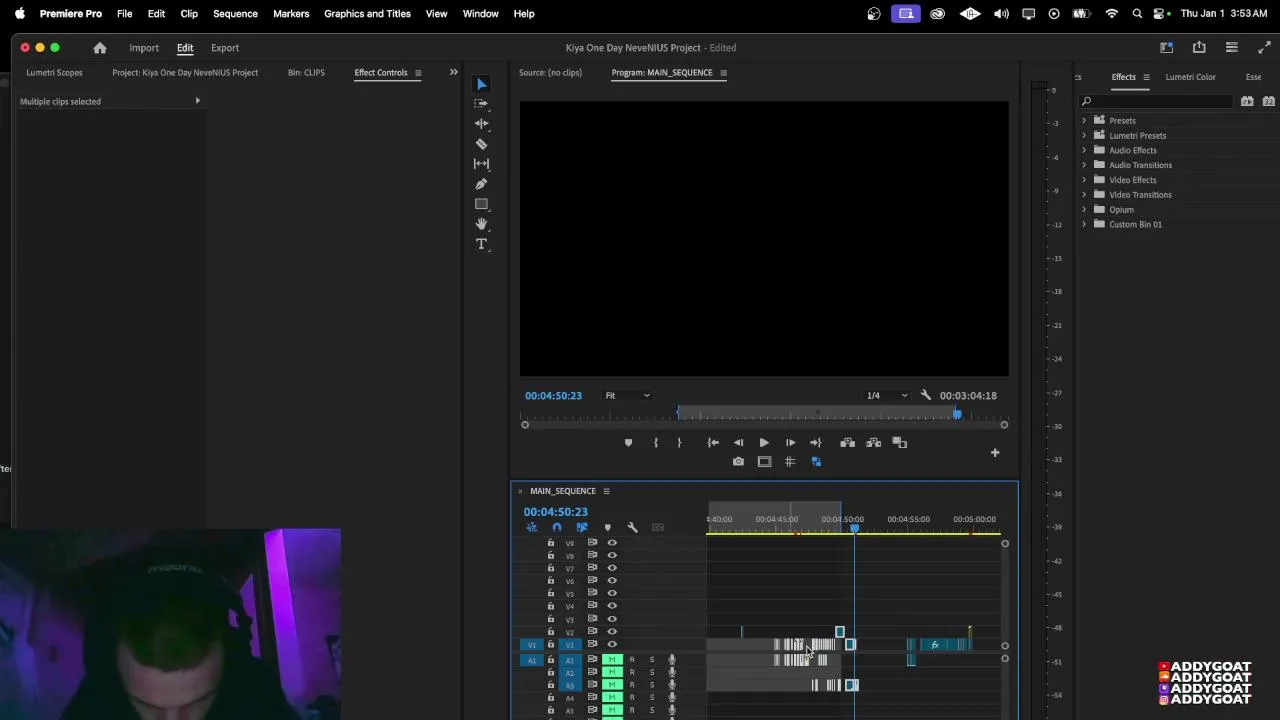
Task: Step forward one frame
Action: pyautogui.click(x=790, y=443)
